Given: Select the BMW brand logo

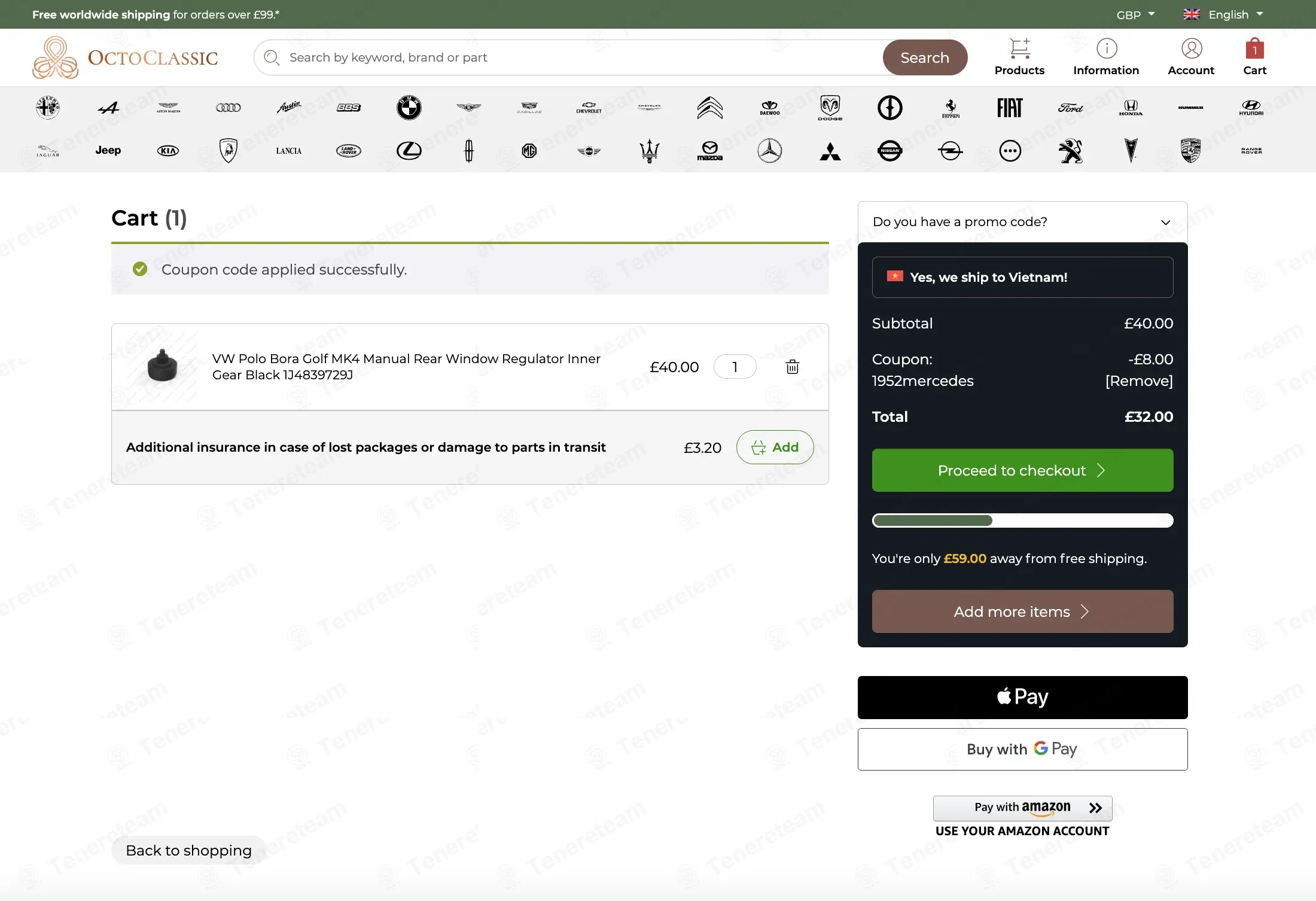Looking at the screenshot, I should (409, 108).
